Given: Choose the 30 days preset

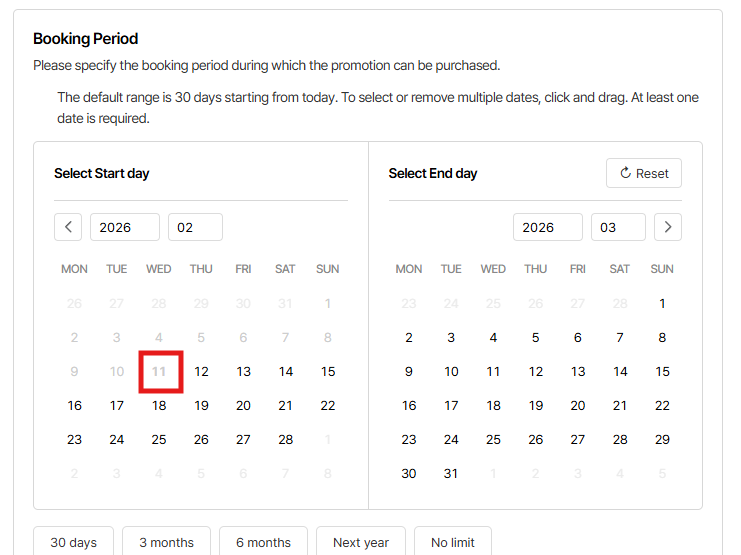Looking at the screenshot, I should (74, 542).
